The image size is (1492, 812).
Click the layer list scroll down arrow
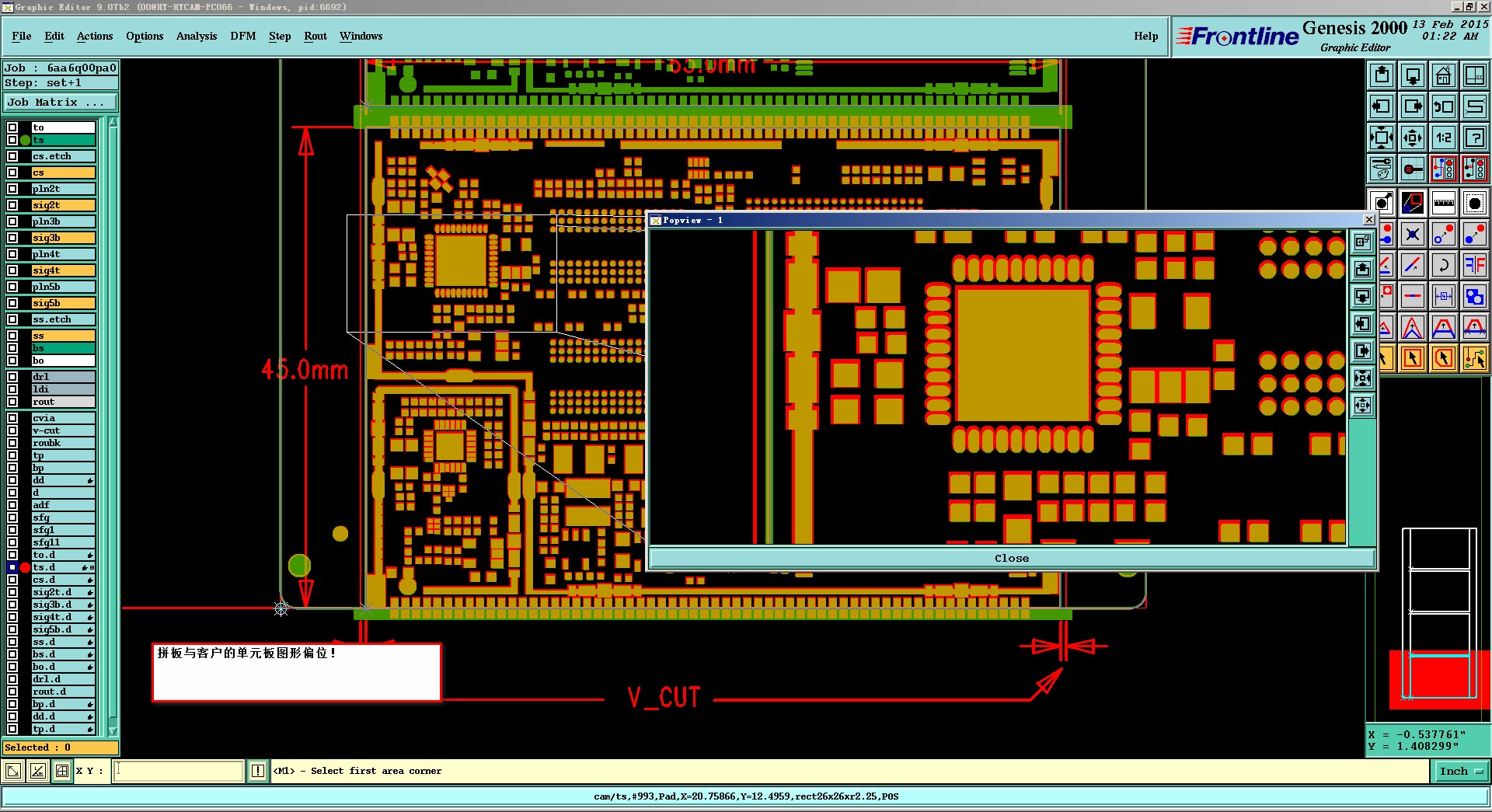pyautogui.click(x=113, y=731)
